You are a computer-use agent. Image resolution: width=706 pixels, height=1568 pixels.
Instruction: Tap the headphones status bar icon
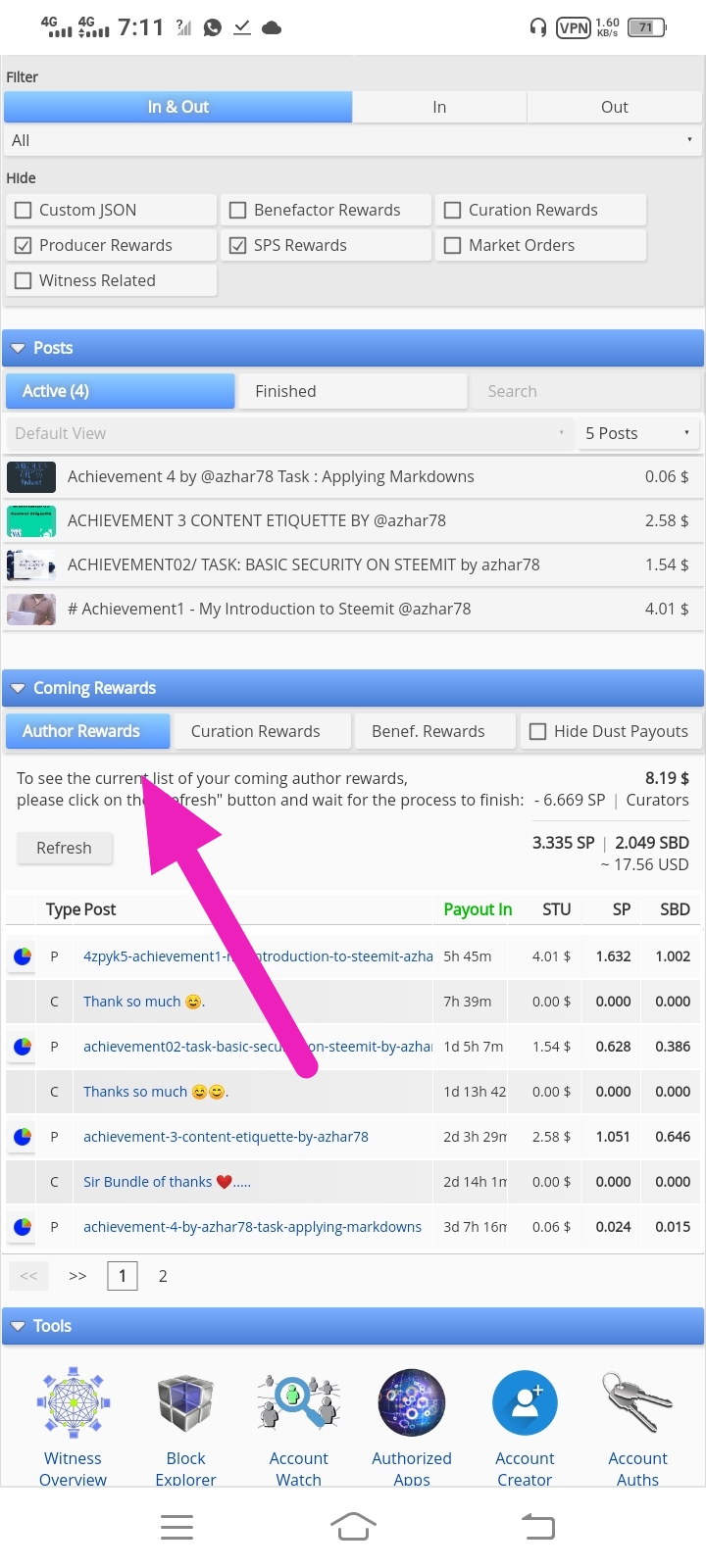tap(537, 27)
